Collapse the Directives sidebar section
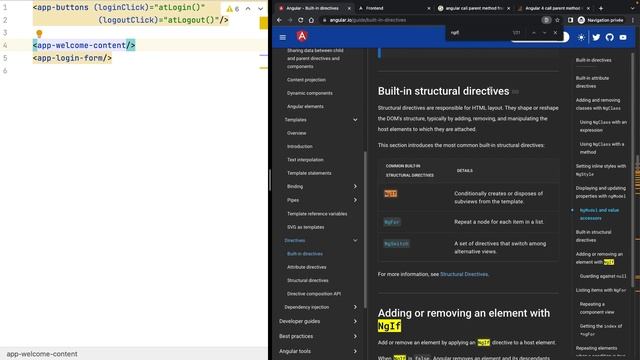Viewport: 640px width, 360px height. click(355, 240)
